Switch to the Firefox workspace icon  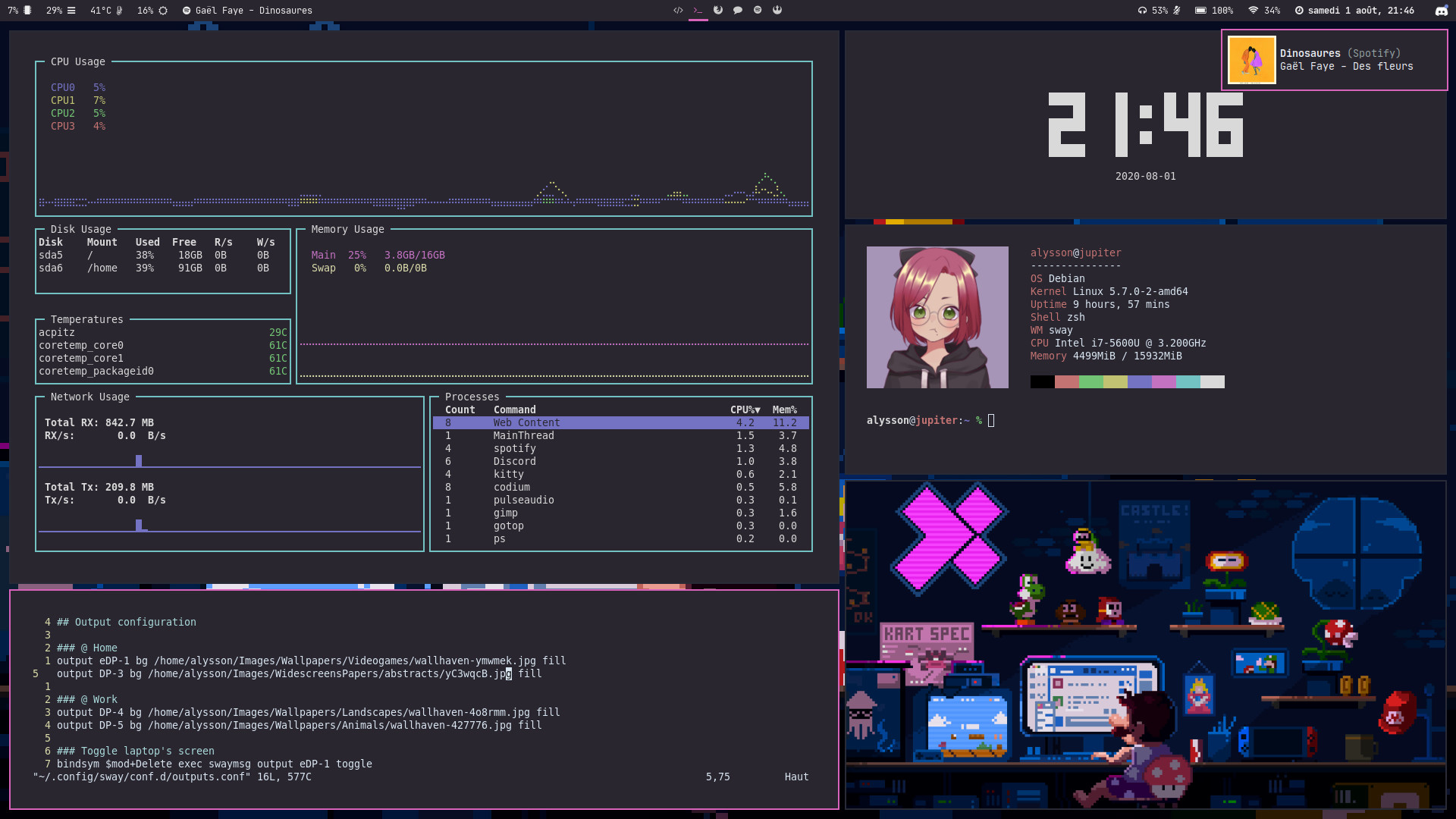point(718,11)
